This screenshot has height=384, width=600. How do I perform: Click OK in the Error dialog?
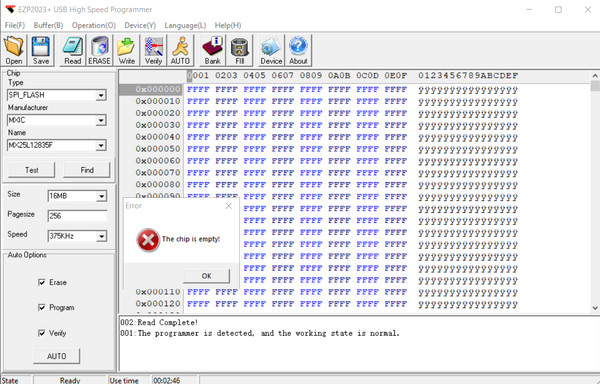pos(207,276)
